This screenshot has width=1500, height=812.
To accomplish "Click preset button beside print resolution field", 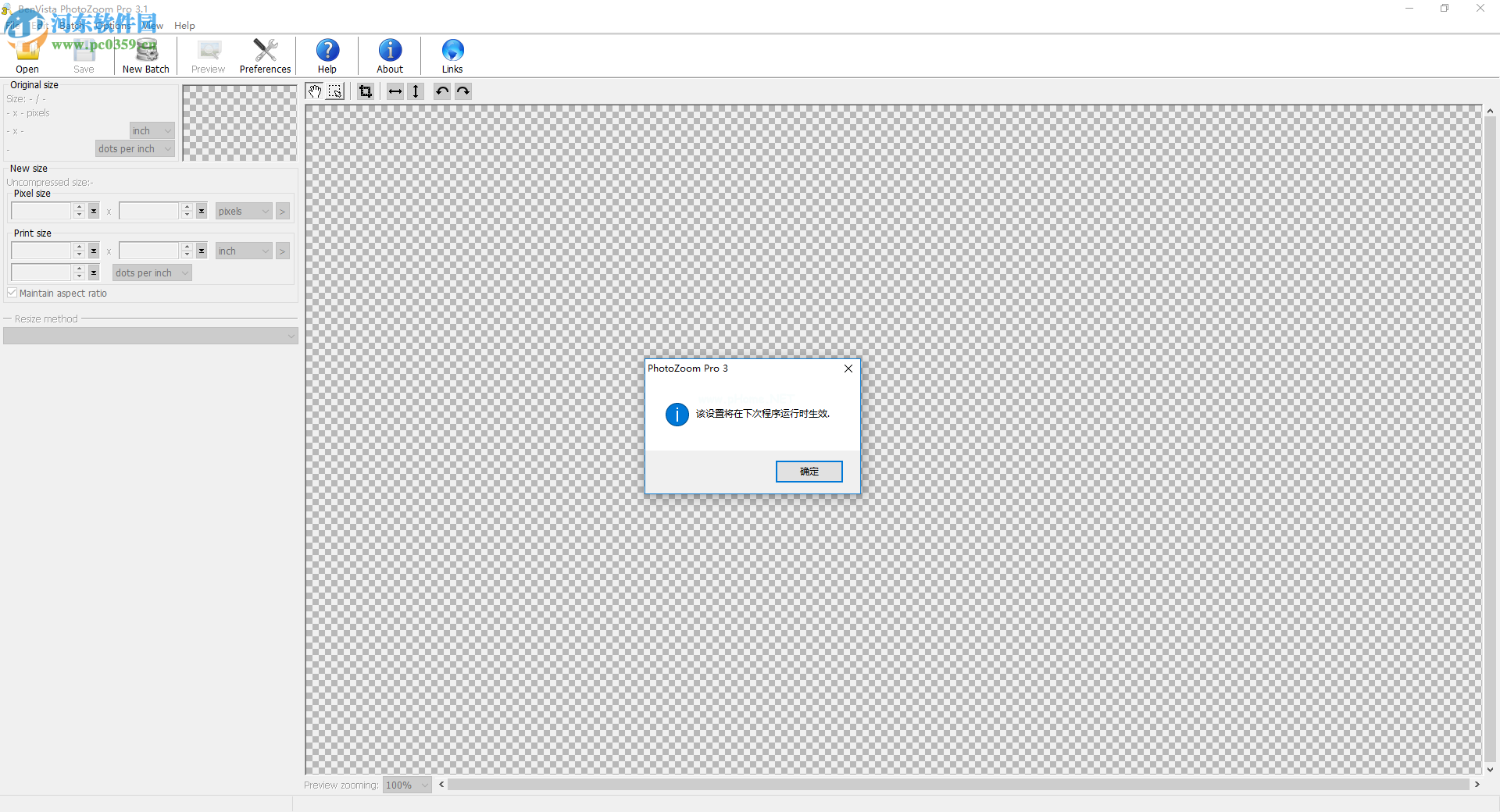I will point(94,272).
